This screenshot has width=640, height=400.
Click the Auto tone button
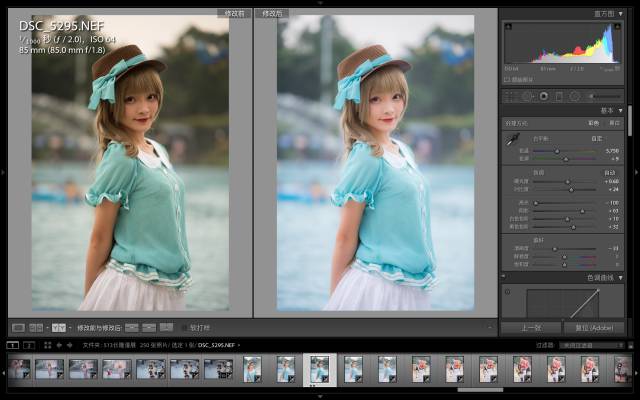610,173
